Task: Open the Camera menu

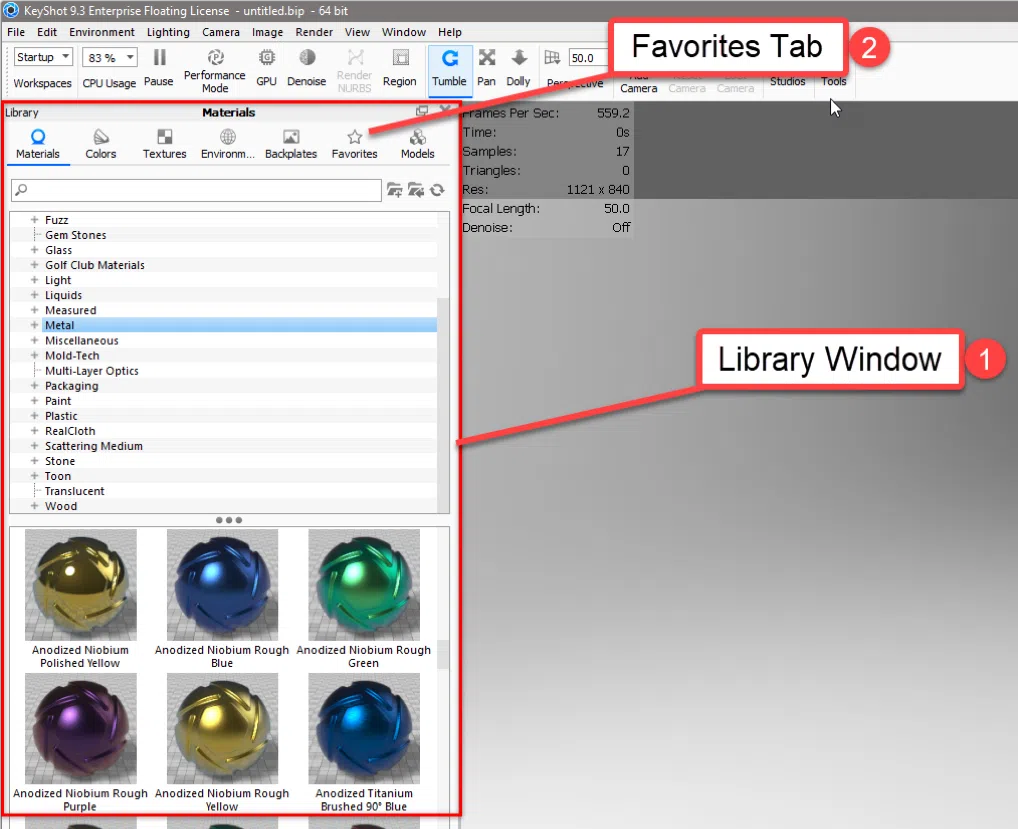Action: [221, 32]
